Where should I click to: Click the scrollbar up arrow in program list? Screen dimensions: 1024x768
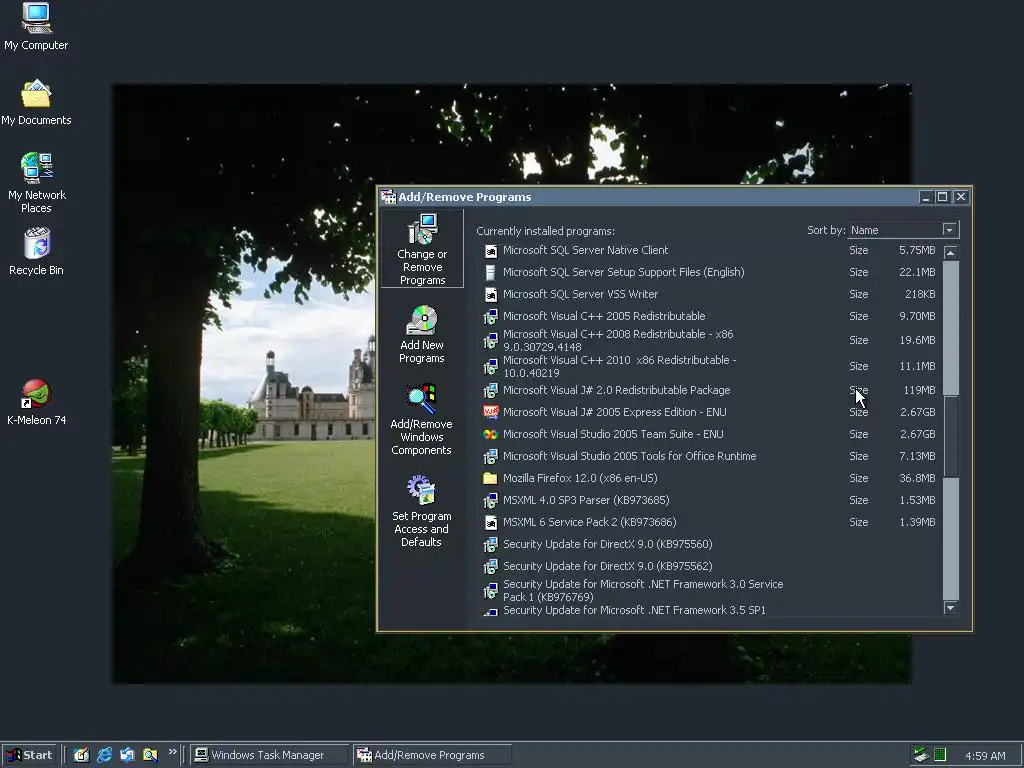coord(951,253)
